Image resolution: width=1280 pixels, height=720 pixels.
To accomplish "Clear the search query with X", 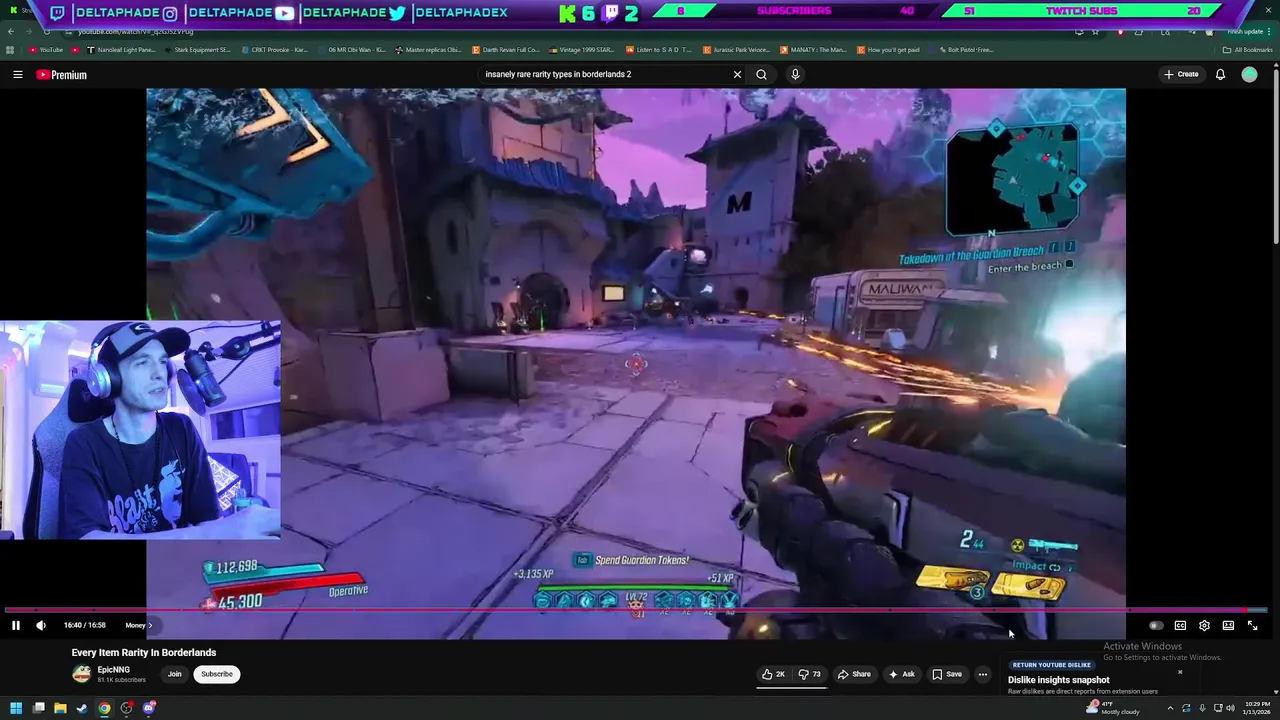I will pyautogui.click(x=737, y=74).
